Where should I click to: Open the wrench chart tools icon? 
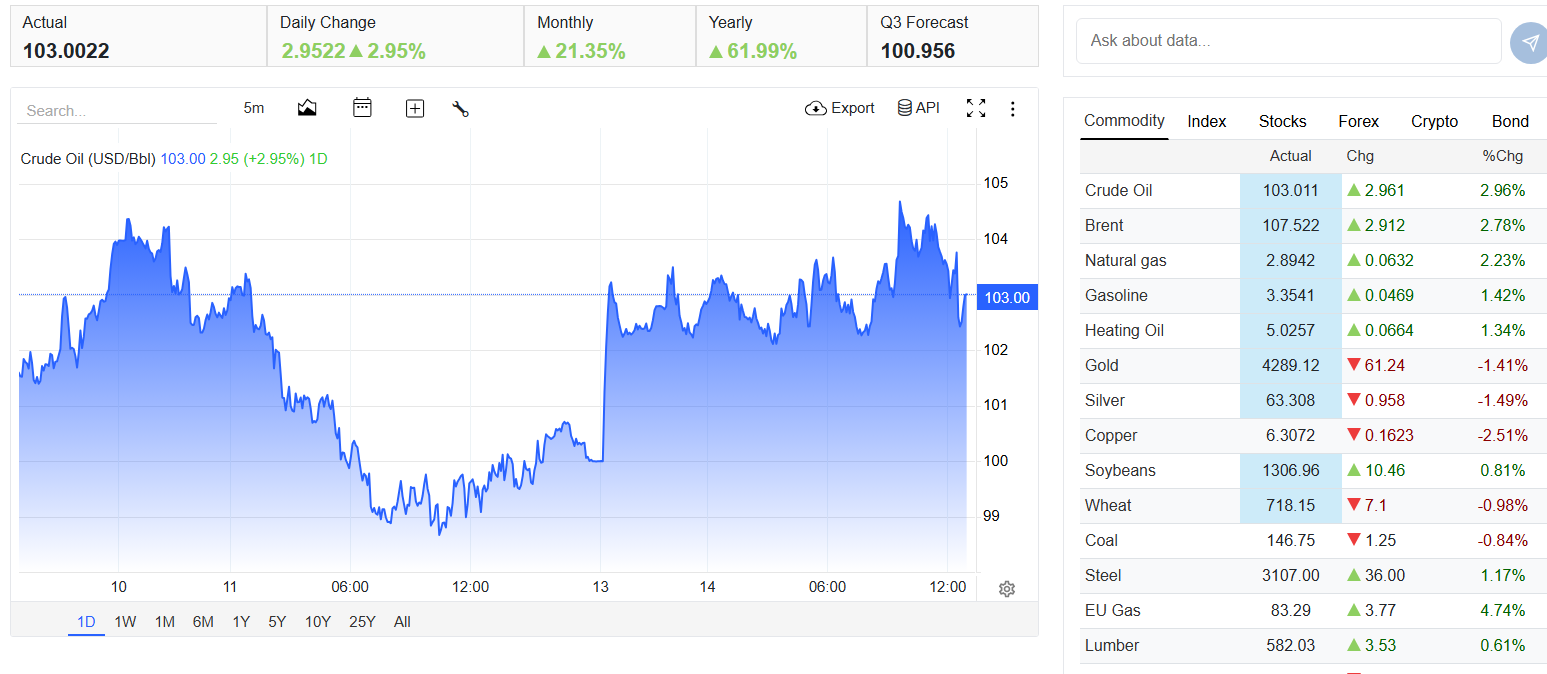click(x=461, y=109)
